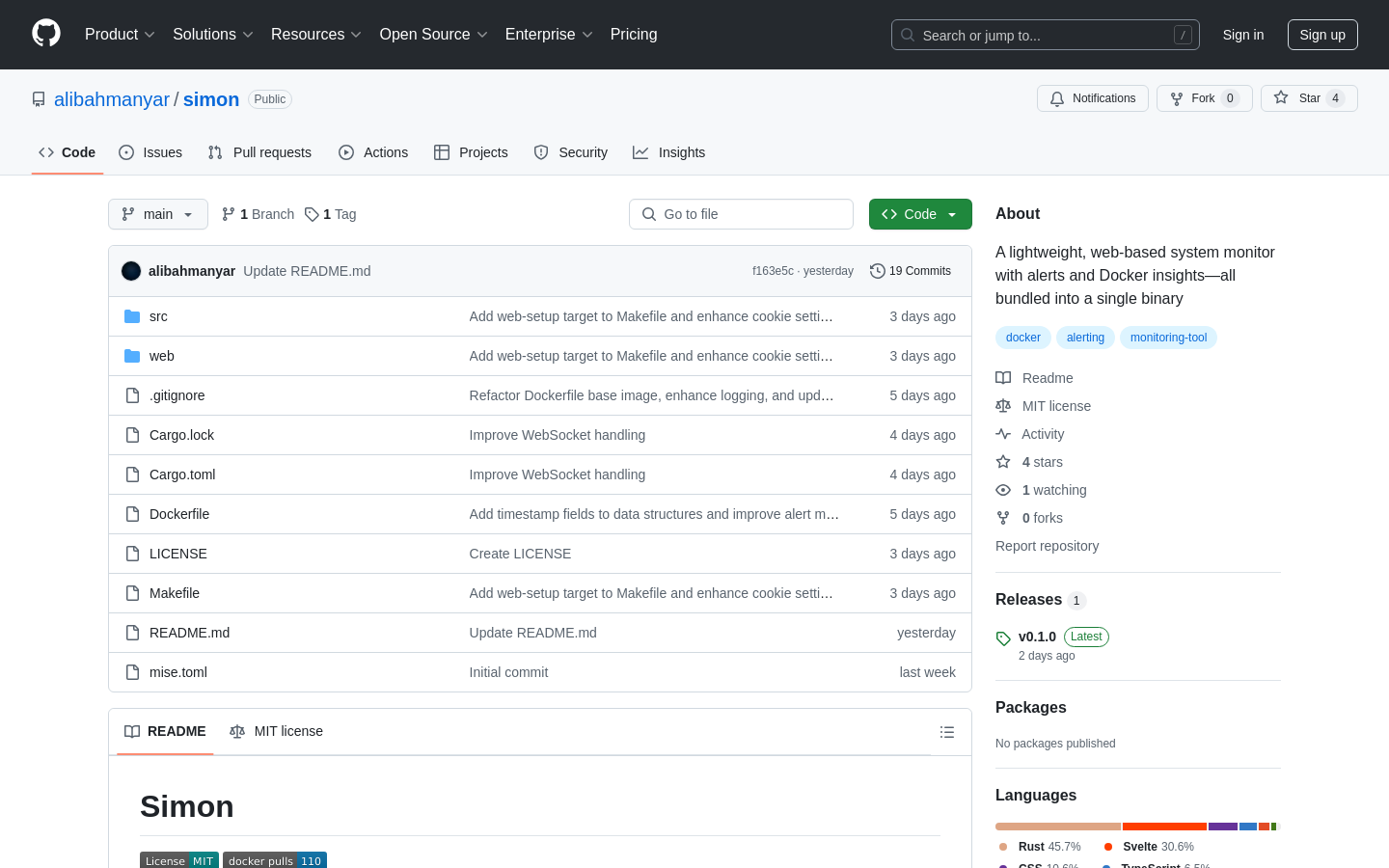Image resolution: width=1389 pixels, height=868 pixels.
Task: Click the purple CSS language bar segment
Action: 1223,827
